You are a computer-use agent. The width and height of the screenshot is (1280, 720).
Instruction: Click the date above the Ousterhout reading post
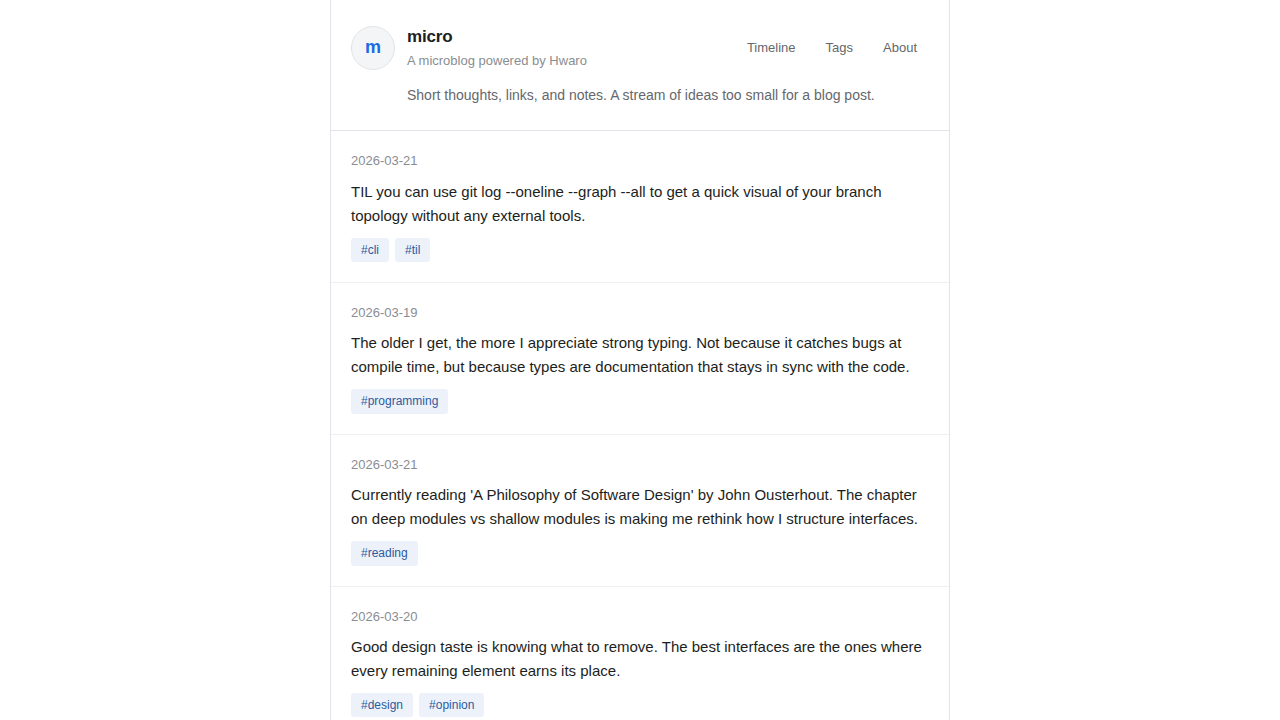pos(384,465)
